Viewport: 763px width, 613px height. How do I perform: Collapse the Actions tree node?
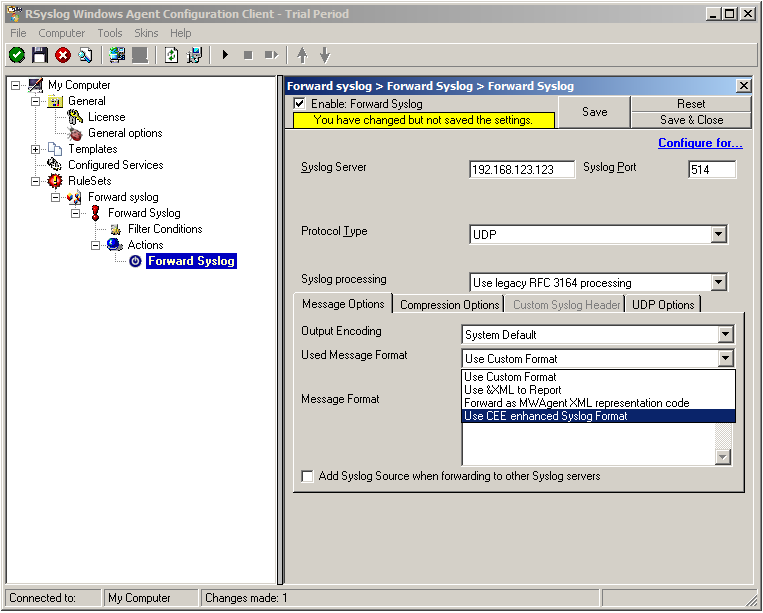(95, 245)
